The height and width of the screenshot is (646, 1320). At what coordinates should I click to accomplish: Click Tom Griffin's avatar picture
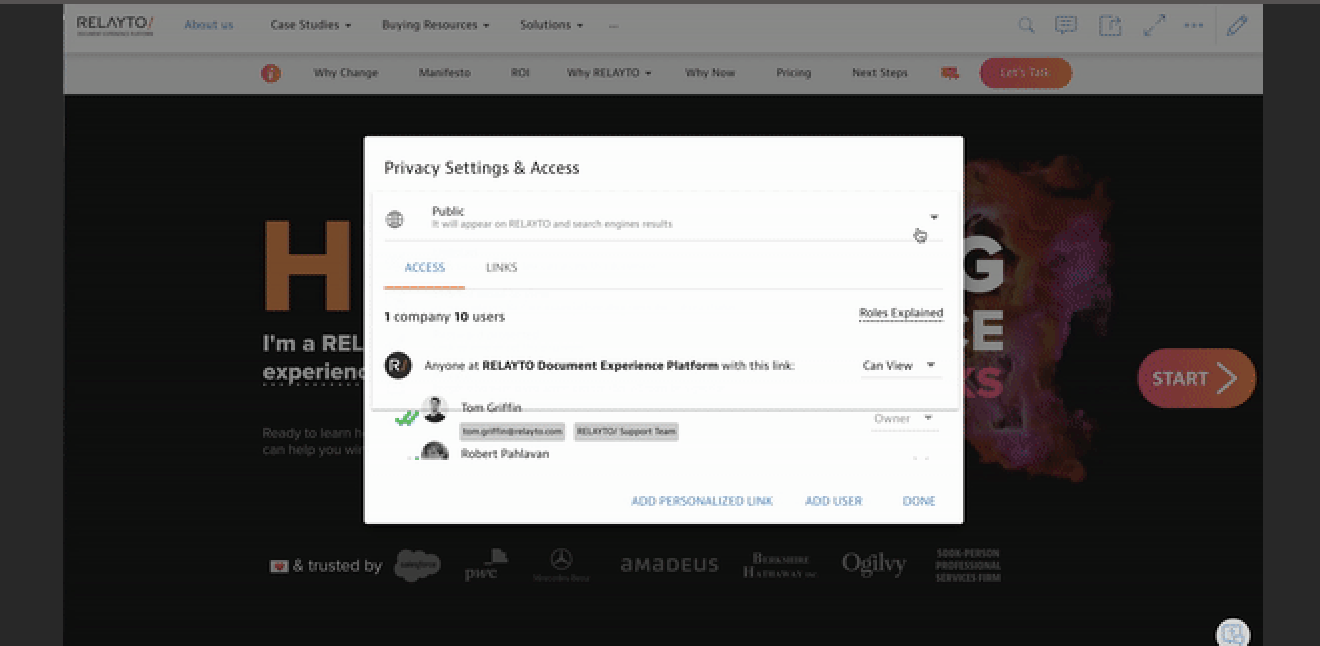(x=434, y=408)
